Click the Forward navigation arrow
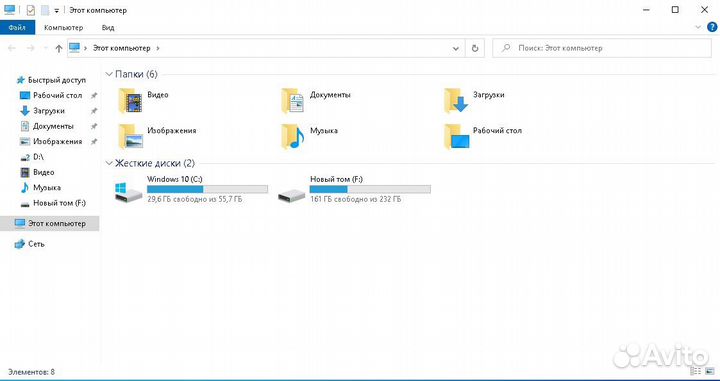720x381 pixels. (30, 48)
